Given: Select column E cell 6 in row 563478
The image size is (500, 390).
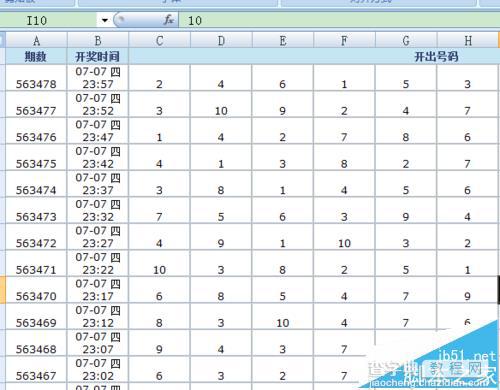Looking at the screenshot, I should pos(283,78).
